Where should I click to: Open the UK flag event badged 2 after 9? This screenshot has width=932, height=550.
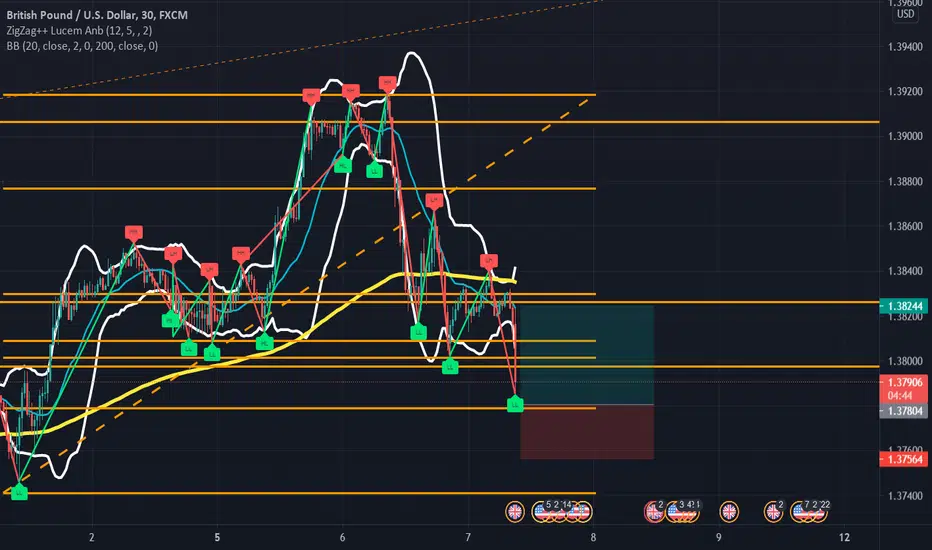[774, 511]
